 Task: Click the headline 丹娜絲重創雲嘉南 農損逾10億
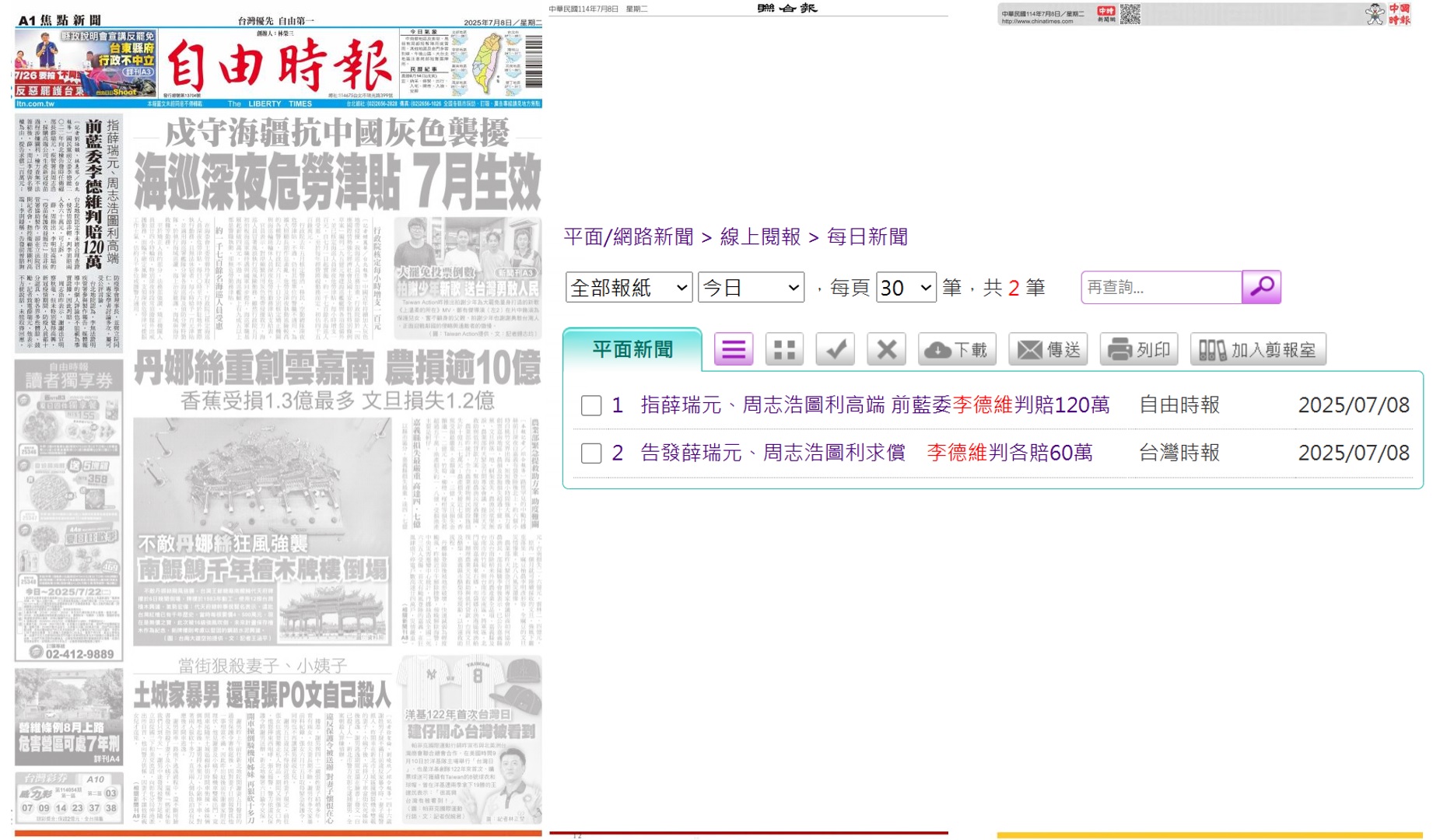[x=337, y=368]
